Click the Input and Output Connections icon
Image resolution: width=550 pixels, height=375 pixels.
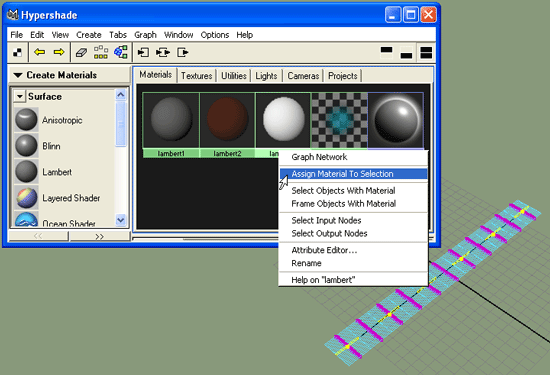163,53
